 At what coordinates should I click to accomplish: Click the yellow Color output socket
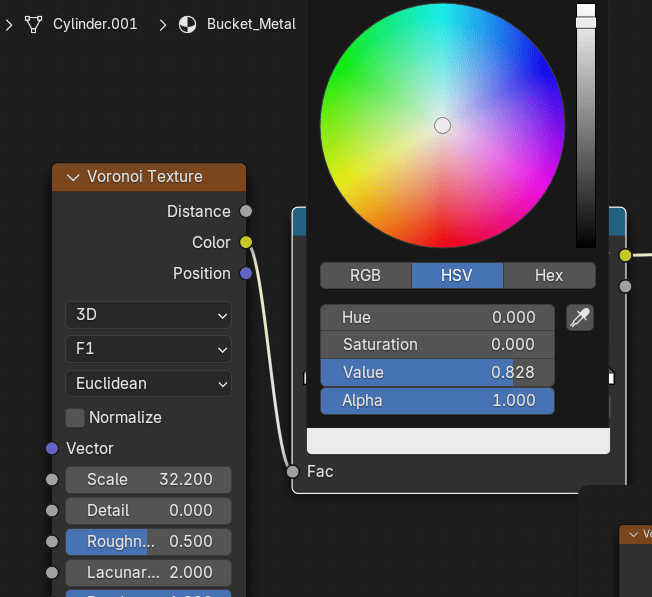point(246,242)
